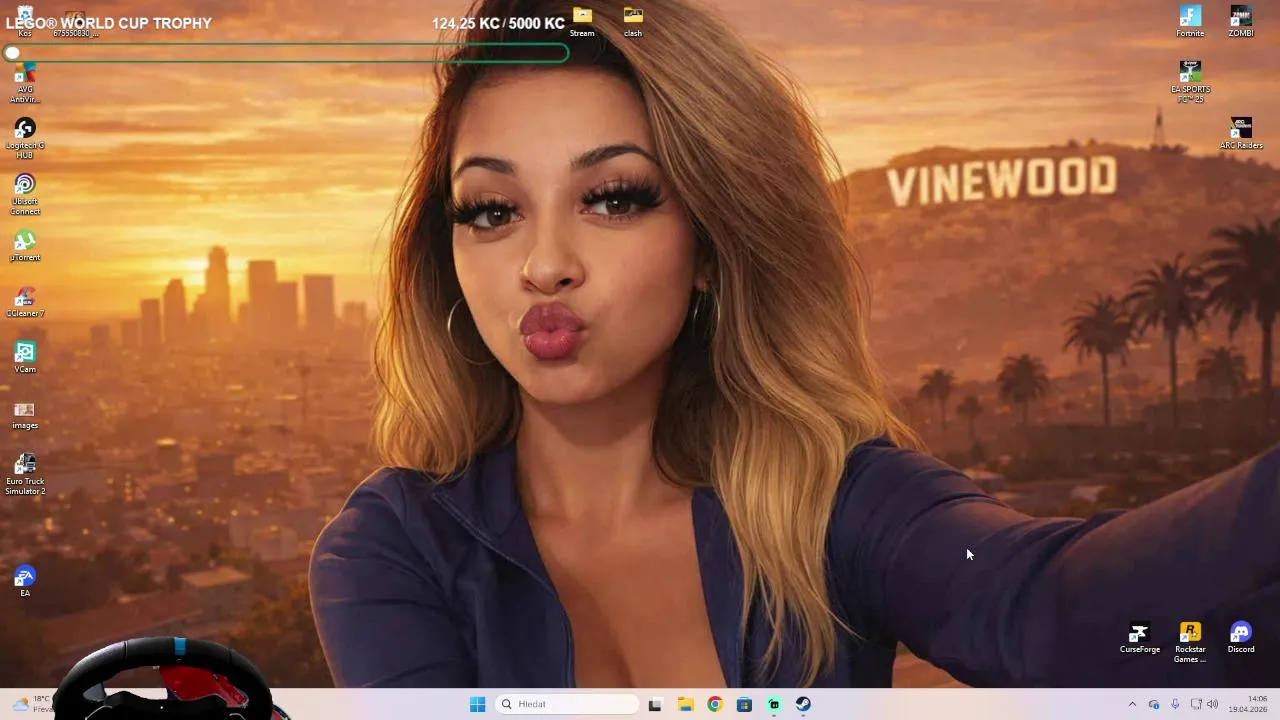Open Microsoft Store from the taskbar
The image size is (1280, 720).
click(x=744, y=704)
